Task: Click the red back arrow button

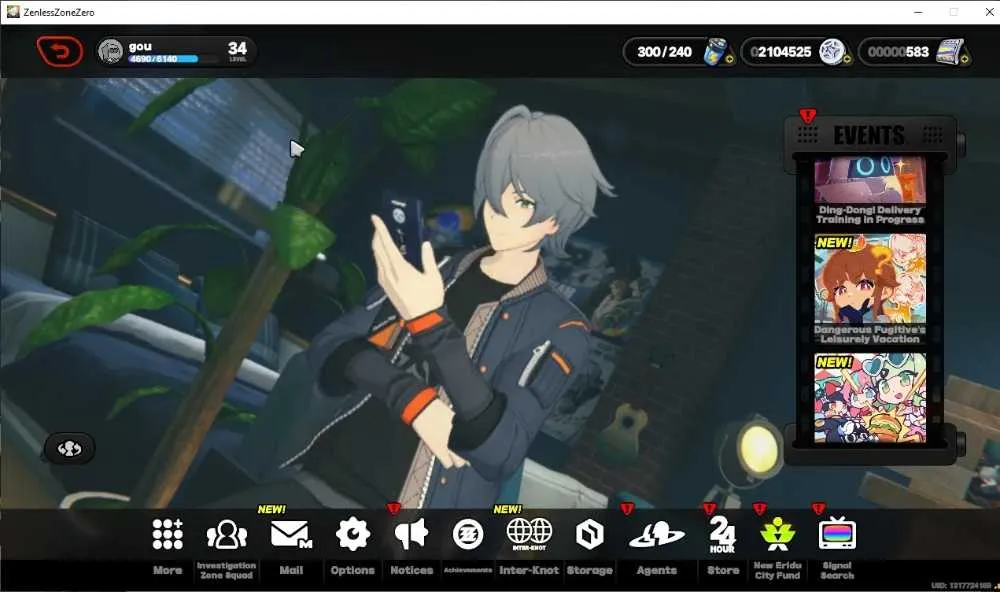Action: (x=60, y=51)
